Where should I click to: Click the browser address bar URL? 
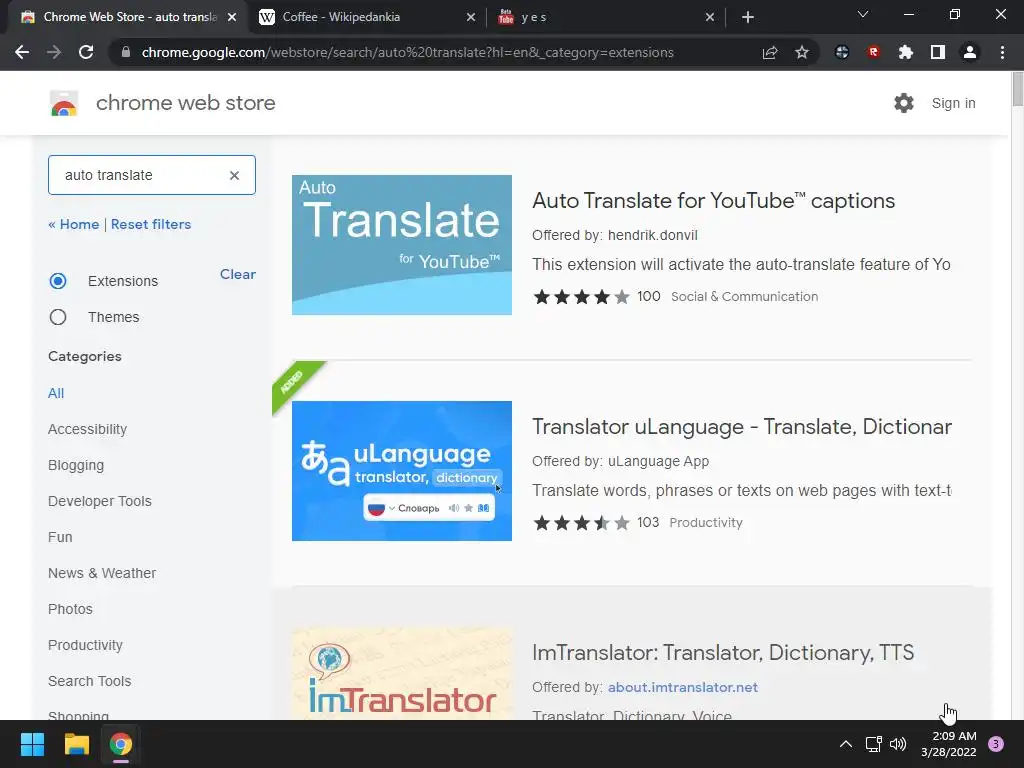[408, 52]
